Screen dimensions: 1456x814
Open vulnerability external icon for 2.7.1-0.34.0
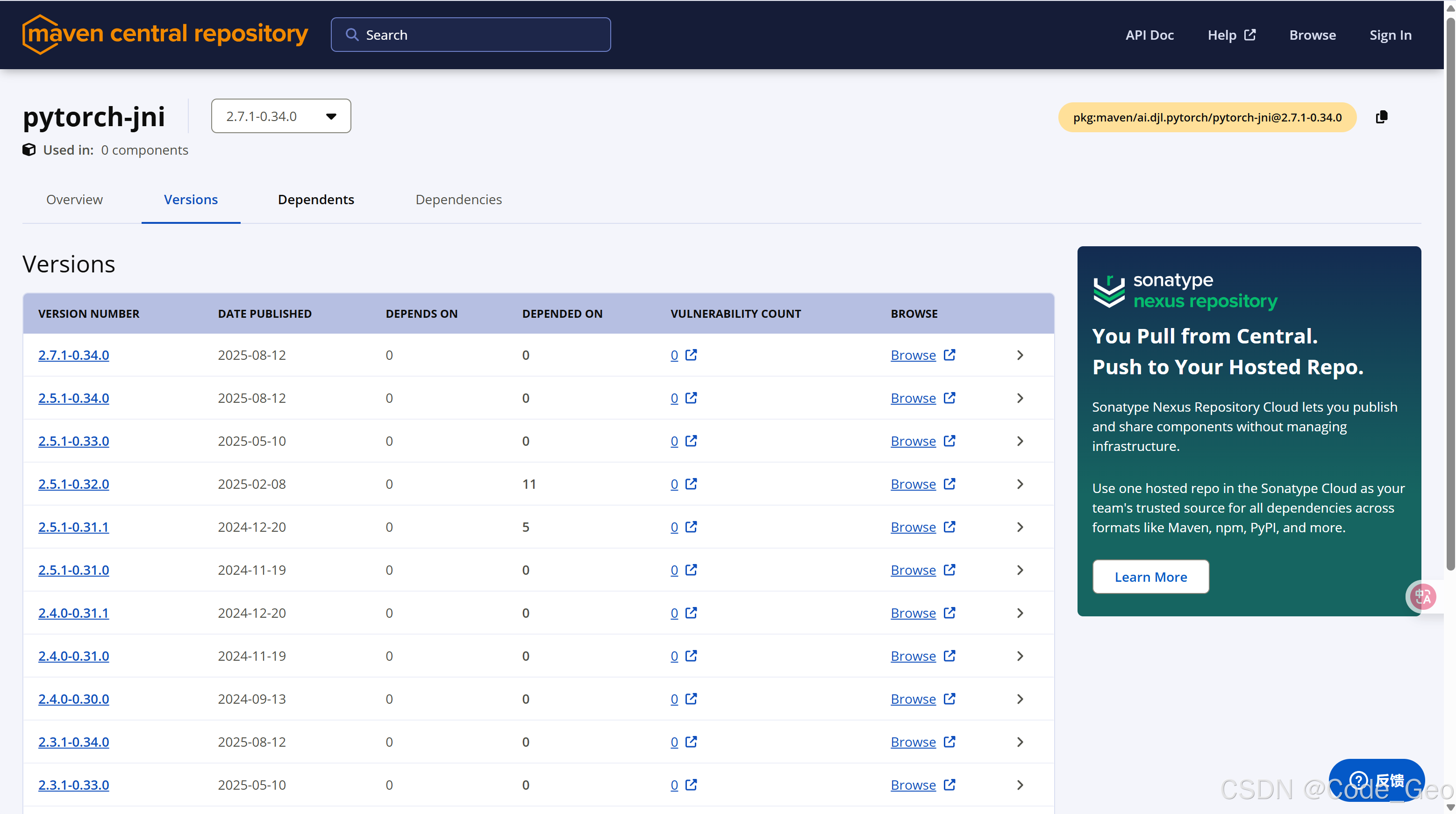[x=691, y=355]
